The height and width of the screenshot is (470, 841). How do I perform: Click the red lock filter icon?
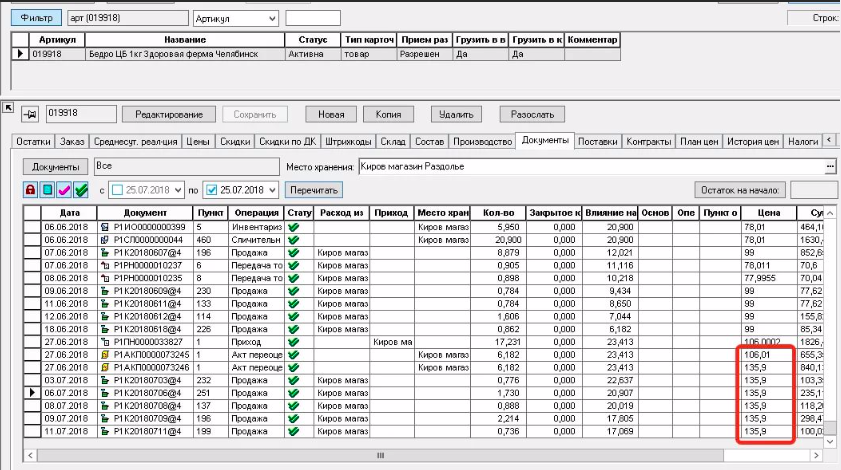click(x=32, y=190)
